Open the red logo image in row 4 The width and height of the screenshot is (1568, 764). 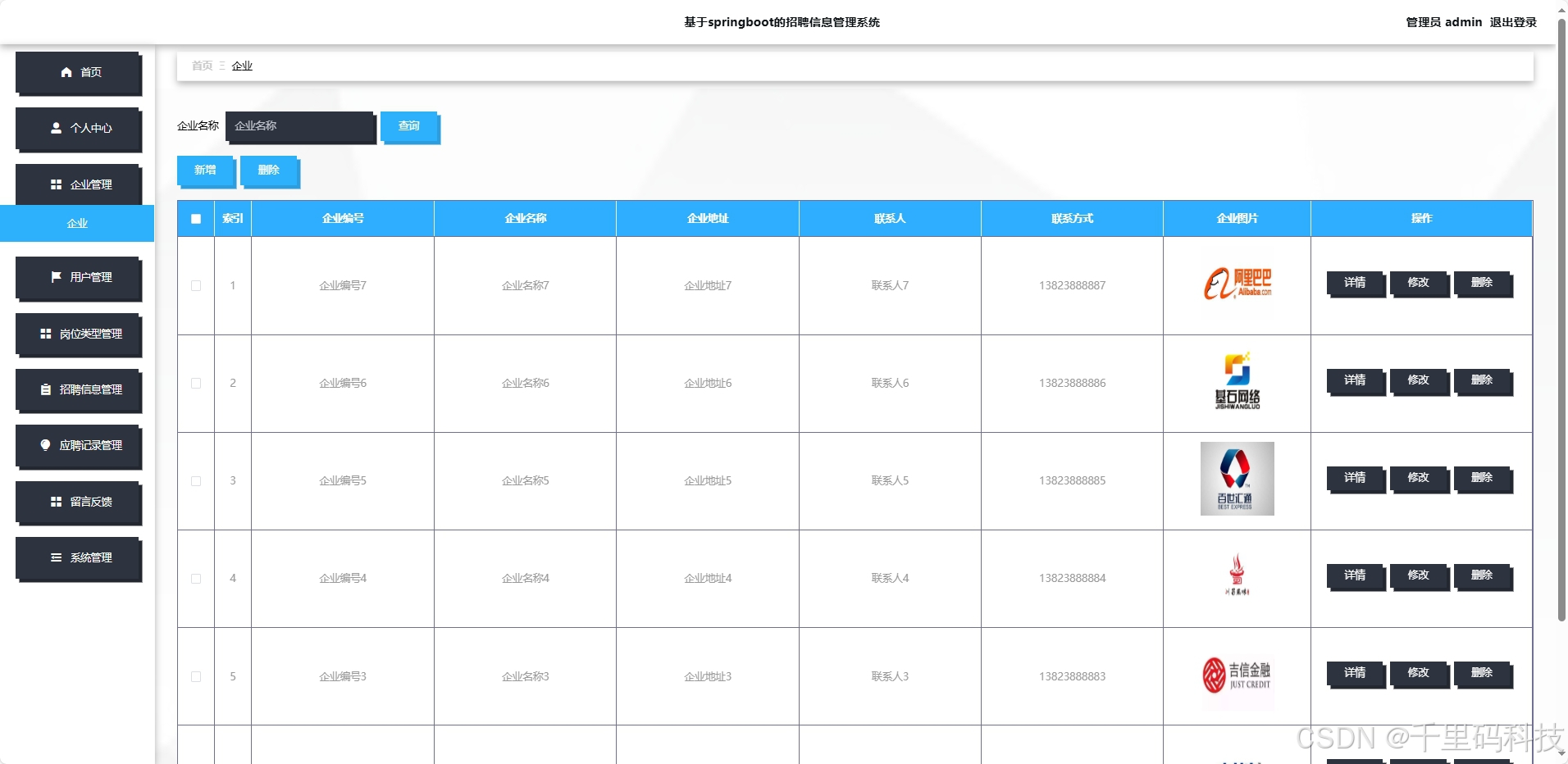coord(1237,575)
